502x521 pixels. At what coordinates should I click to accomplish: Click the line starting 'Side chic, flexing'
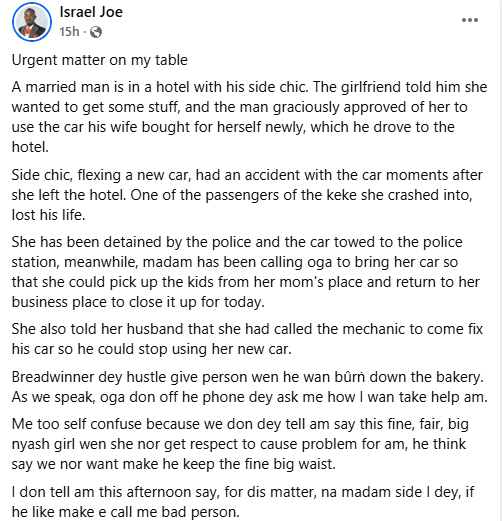(x=247, y=175)
